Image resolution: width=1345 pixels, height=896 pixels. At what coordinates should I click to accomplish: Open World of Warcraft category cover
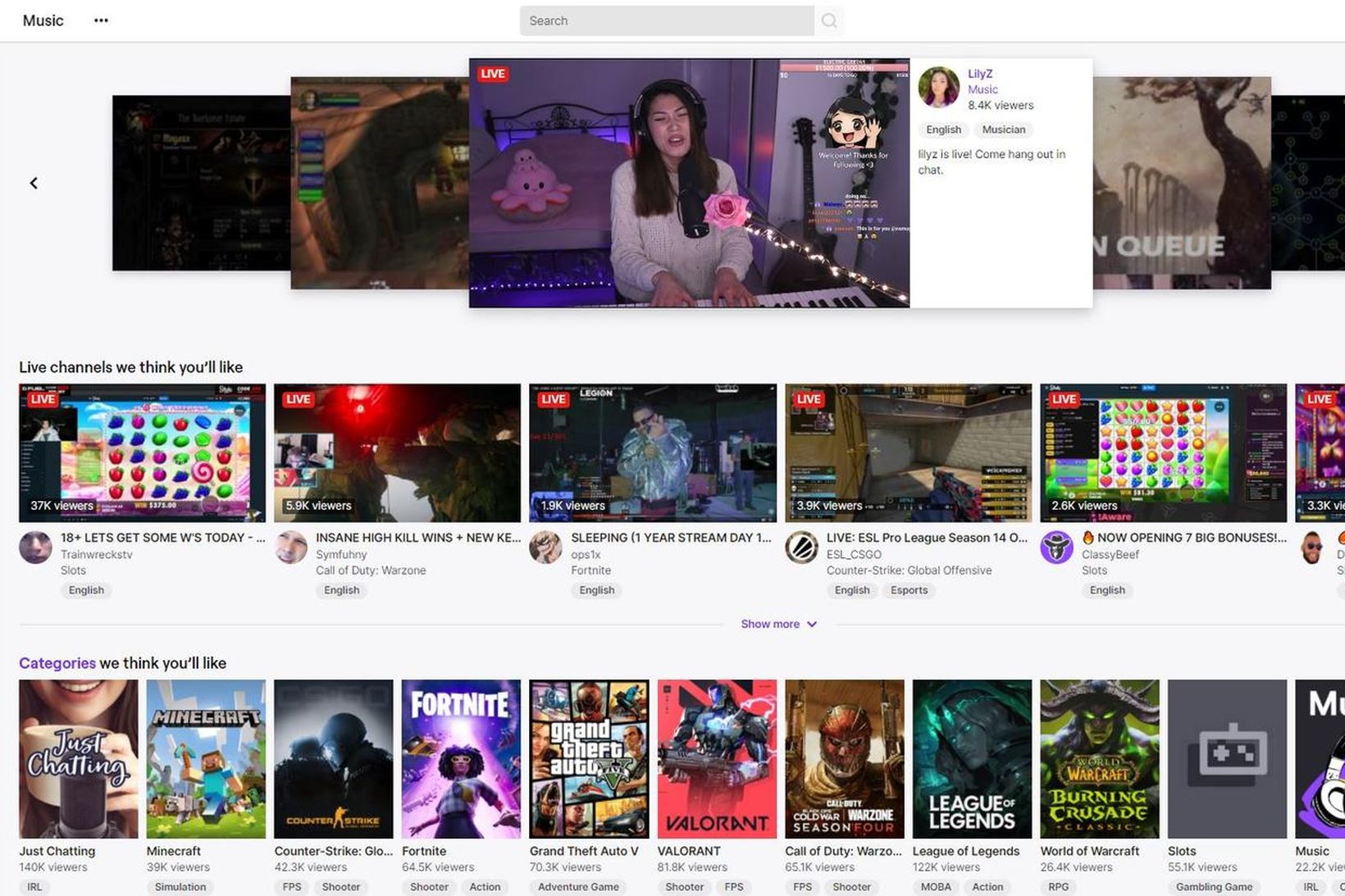point(1100,759)
